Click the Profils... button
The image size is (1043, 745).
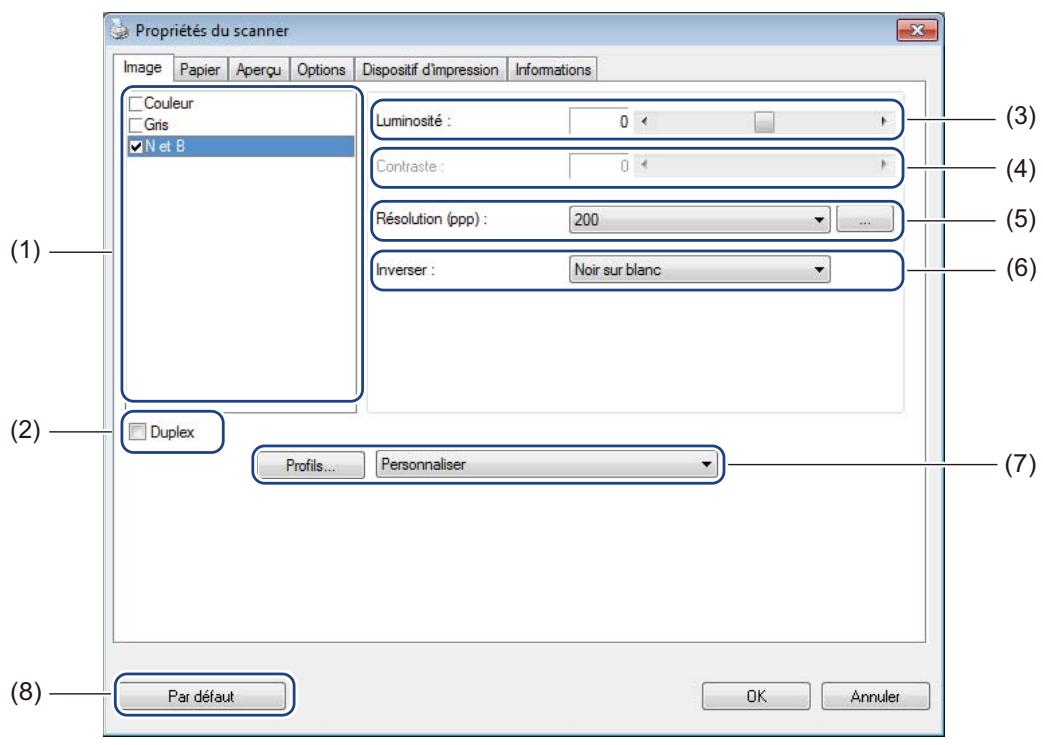click(x=311, y=465)
